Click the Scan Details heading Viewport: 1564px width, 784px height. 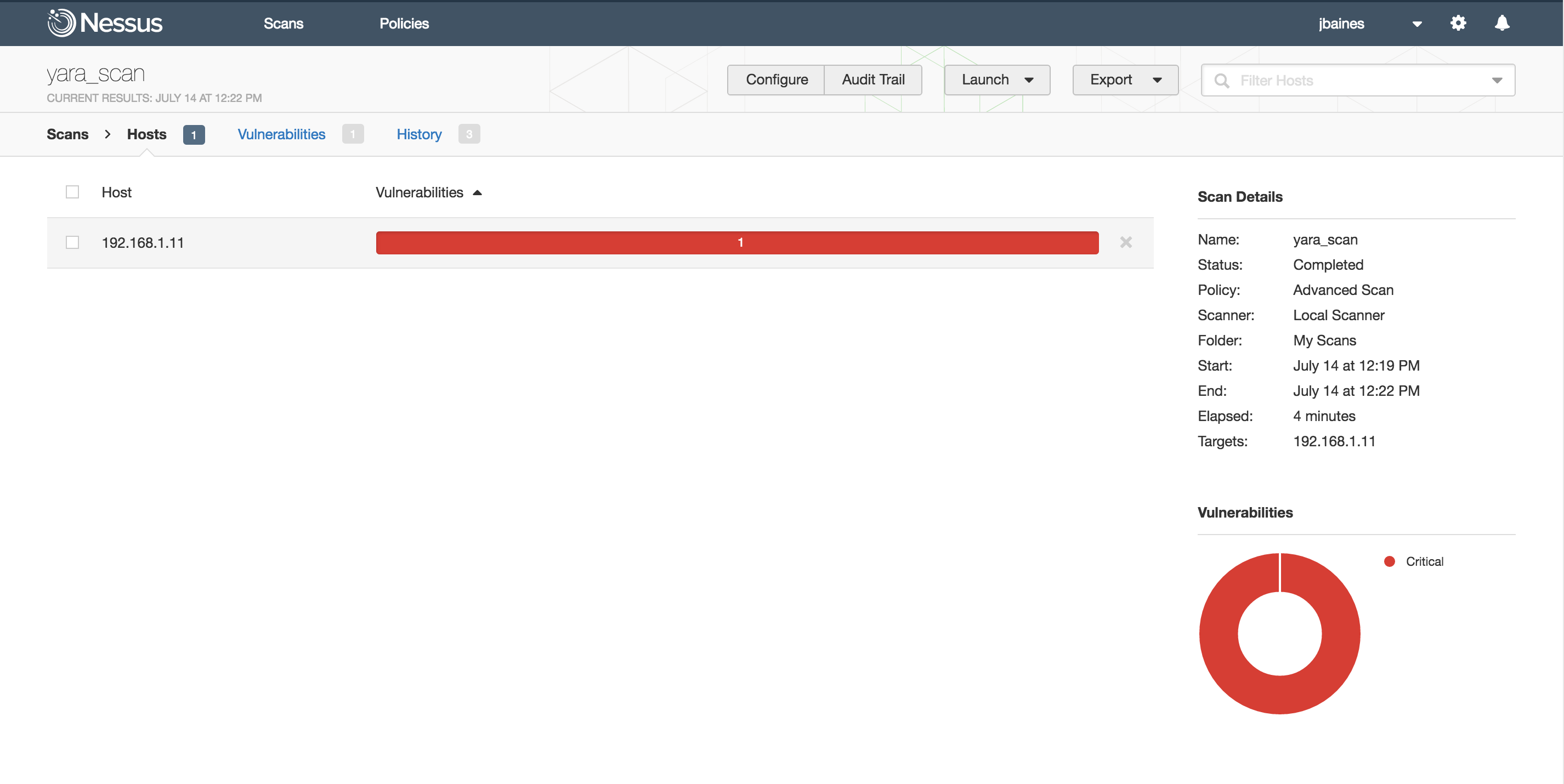(1240, 197)
